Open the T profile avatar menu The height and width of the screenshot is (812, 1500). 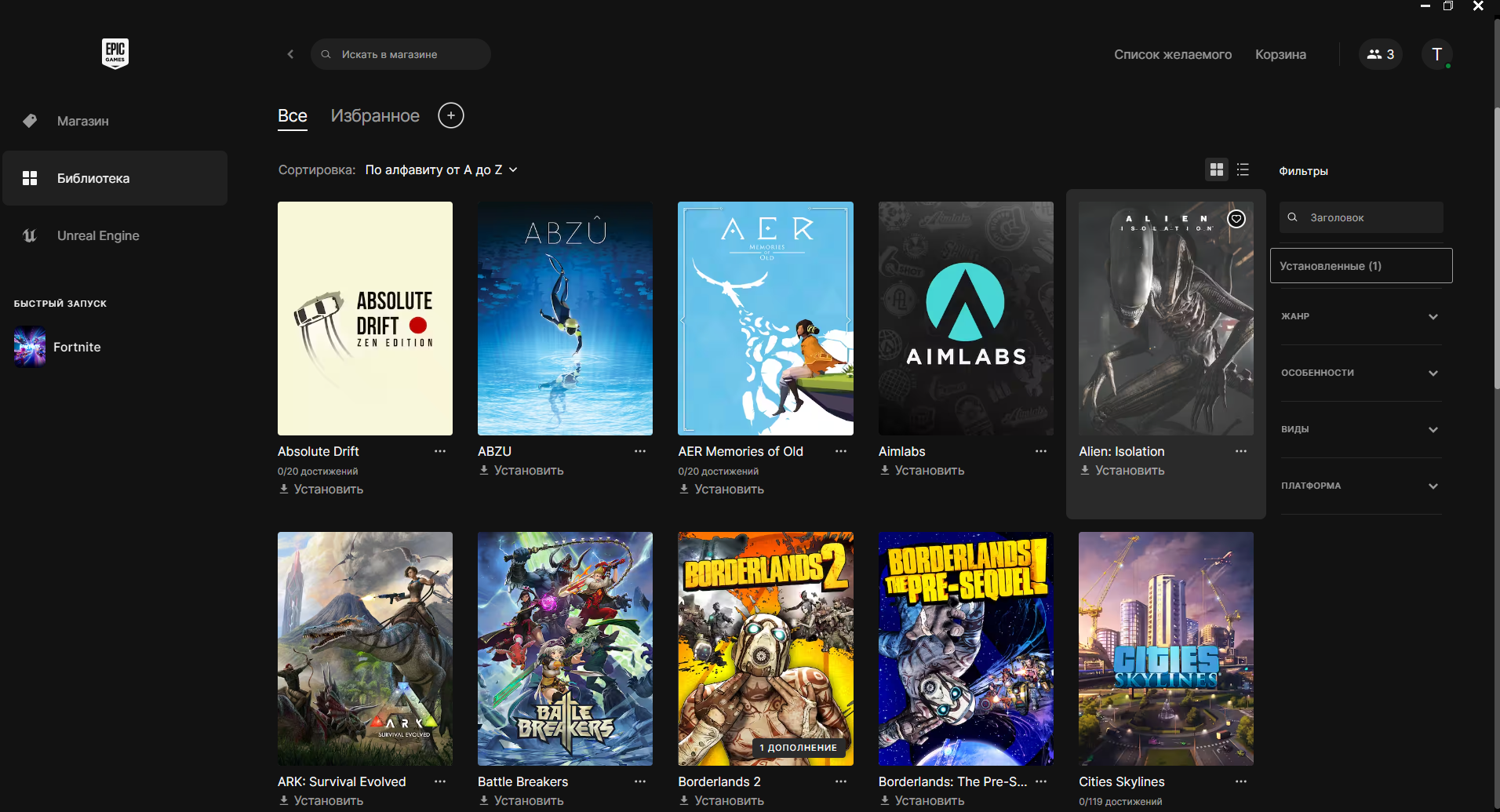coord(1436,54)
